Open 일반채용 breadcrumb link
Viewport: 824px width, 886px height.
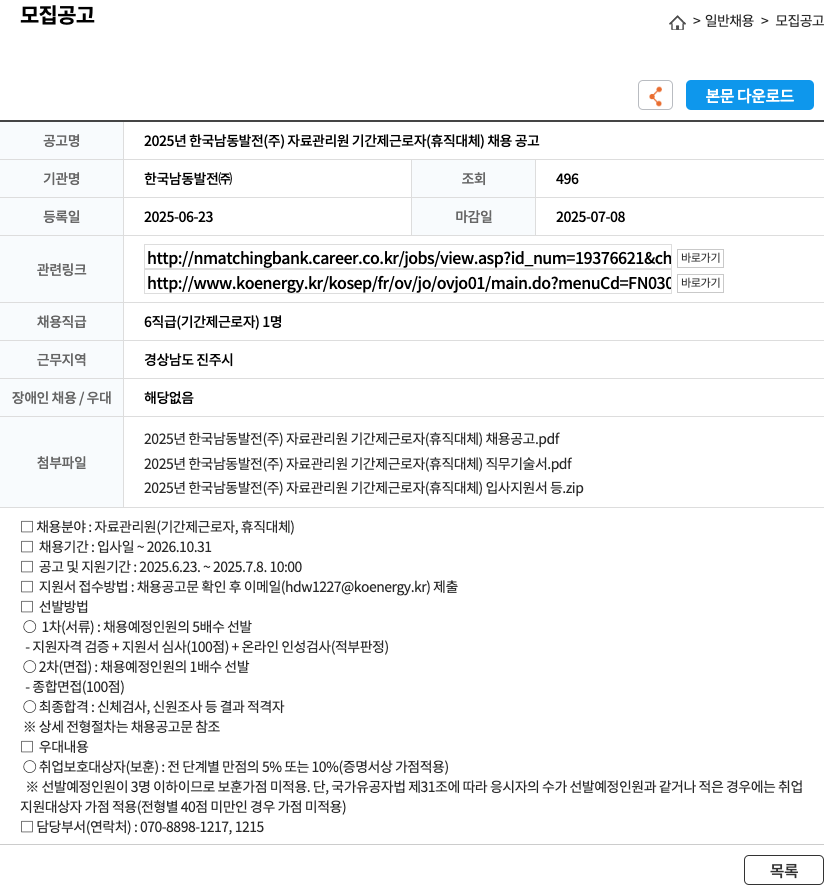pos(729,21)
